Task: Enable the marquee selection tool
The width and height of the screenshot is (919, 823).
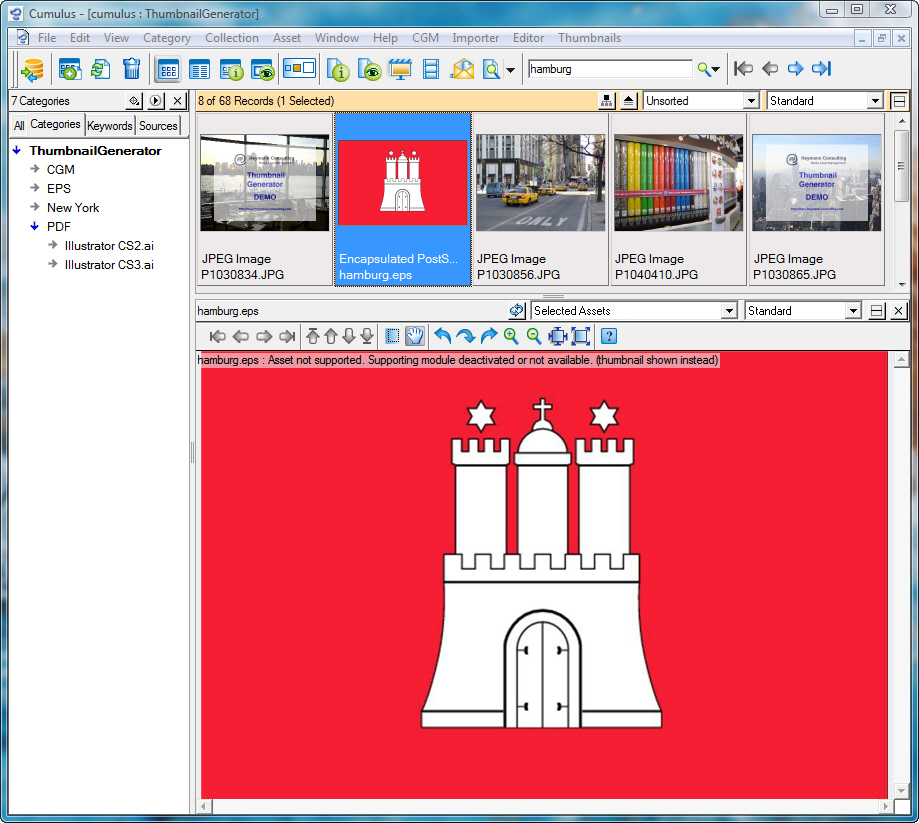Action: pos(393,336)
